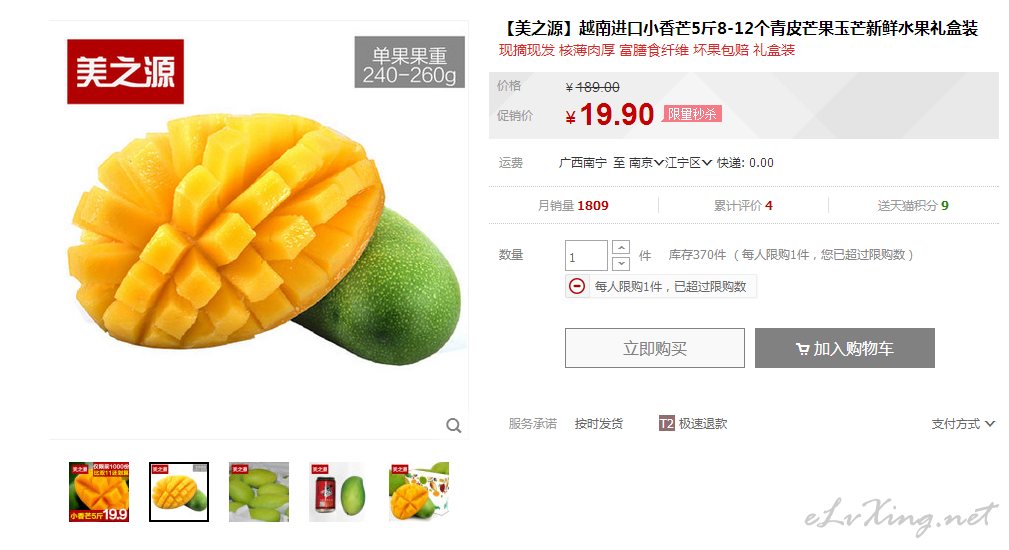Open the 南京 city dropdown

[x=646, y=163]
